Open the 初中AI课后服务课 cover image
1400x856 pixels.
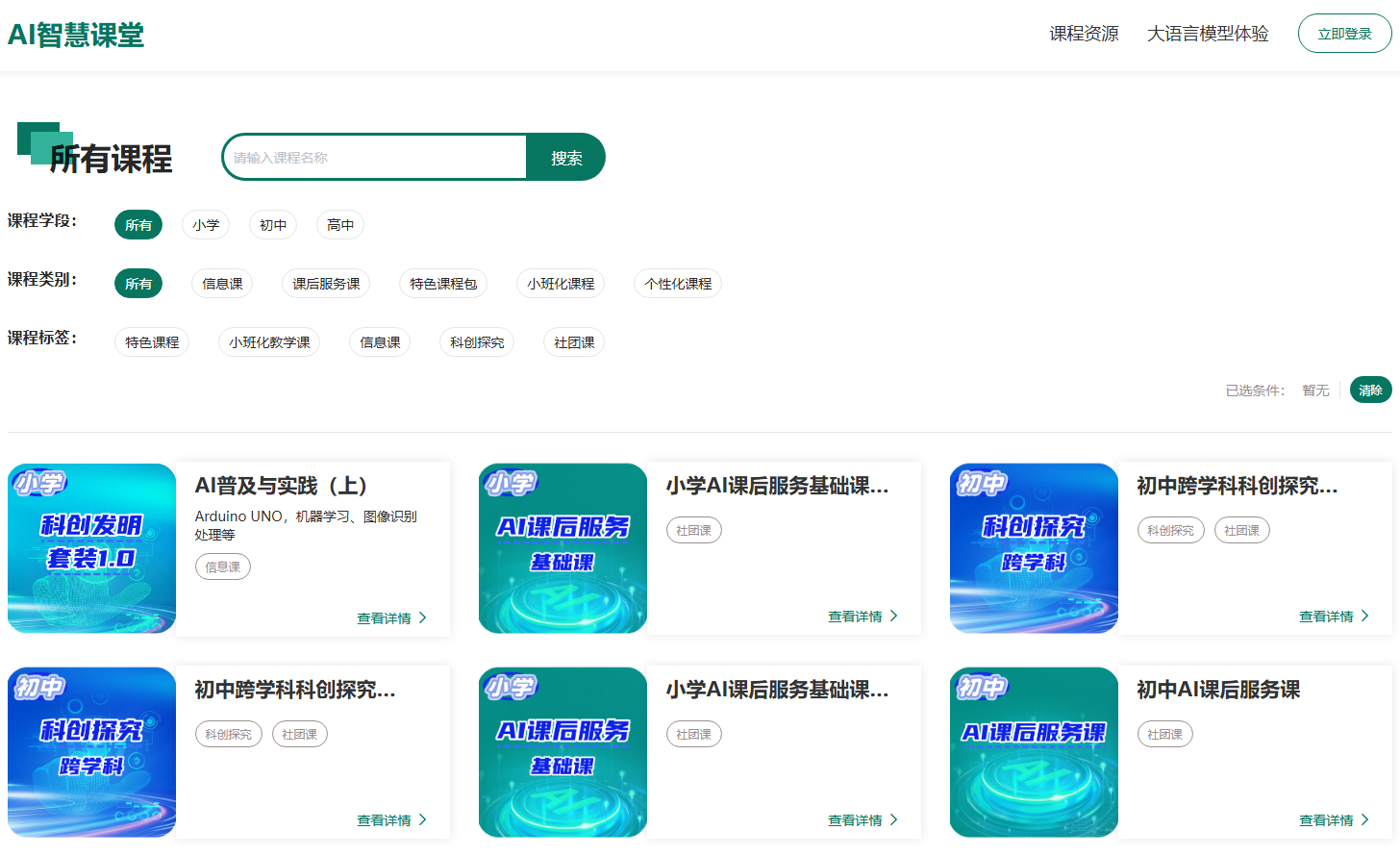1034,752
